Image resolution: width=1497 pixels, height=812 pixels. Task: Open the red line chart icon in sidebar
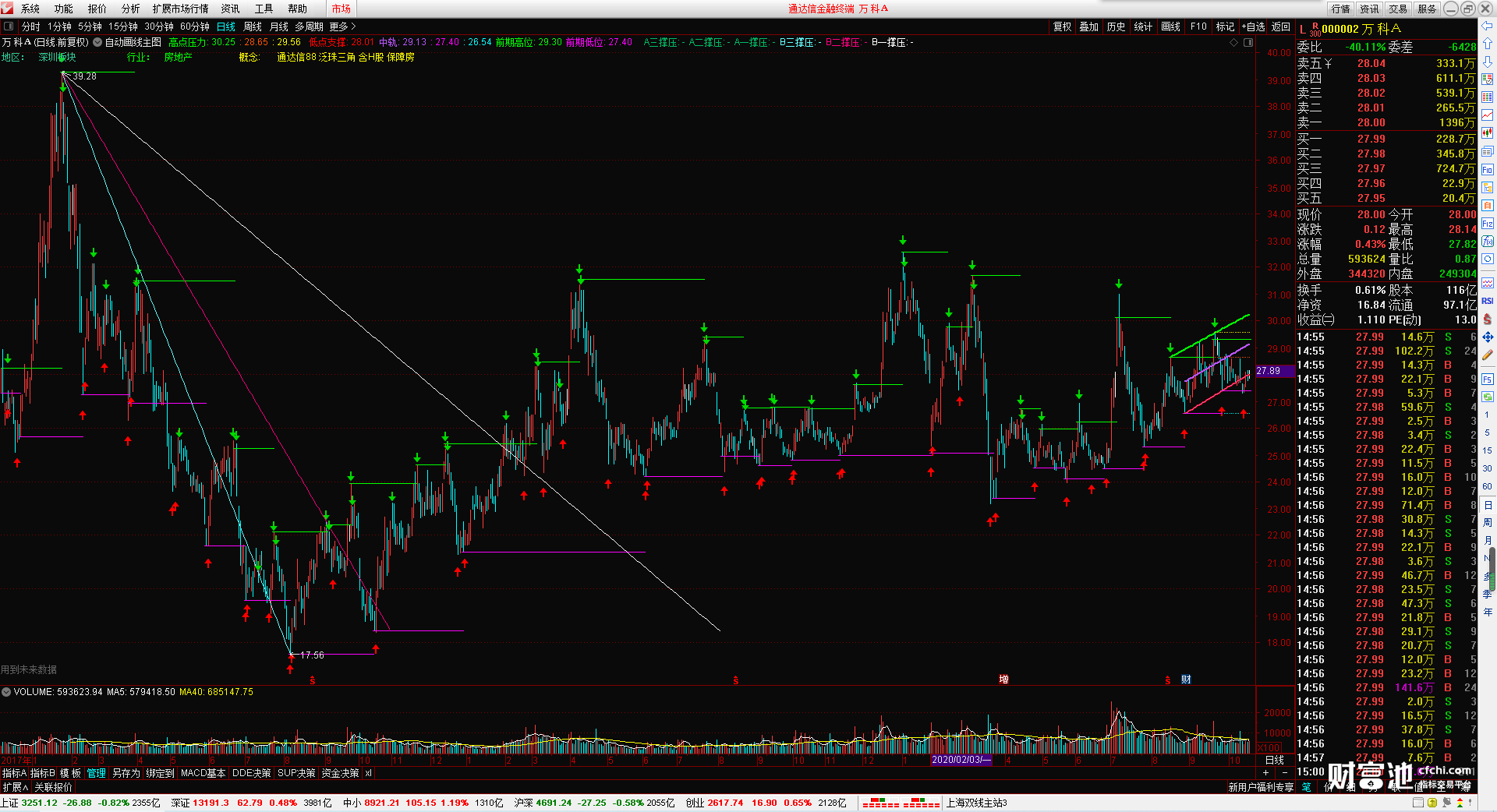pyautogui.click(x=1488, y=115)
